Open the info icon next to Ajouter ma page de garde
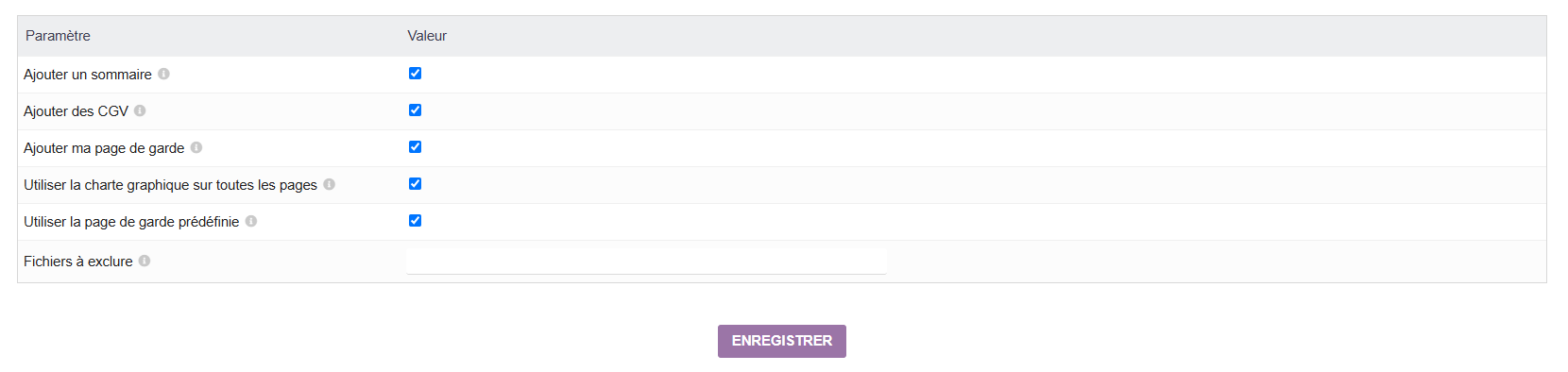Image resolution: width=1568 pixels, height=372 pixels. pyautogui.click(x=196, y=147)
